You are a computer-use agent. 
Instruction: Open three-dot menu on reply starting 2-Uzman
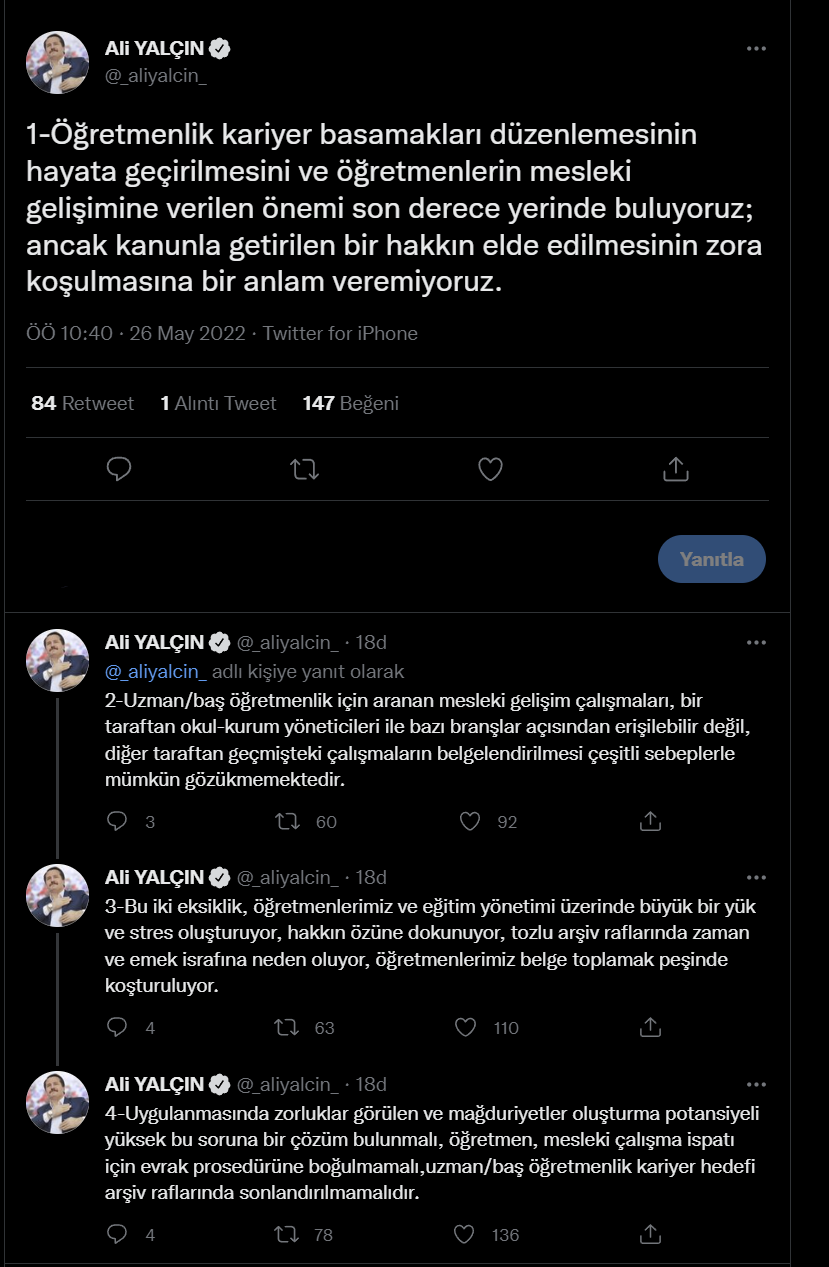pos(758,642)
